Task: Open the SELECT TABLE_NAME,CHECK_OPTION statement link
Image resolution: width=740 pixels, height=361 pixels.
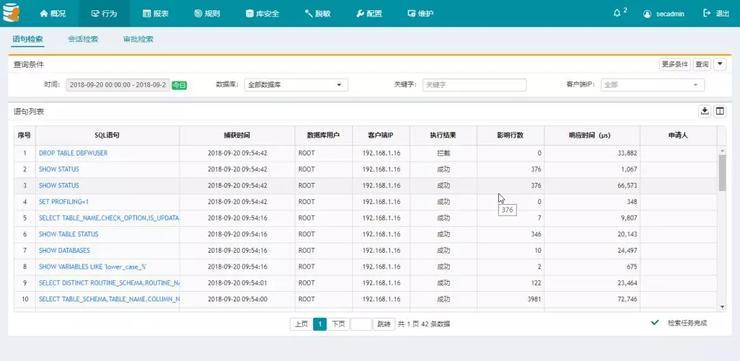Action: tap(109, 218)
